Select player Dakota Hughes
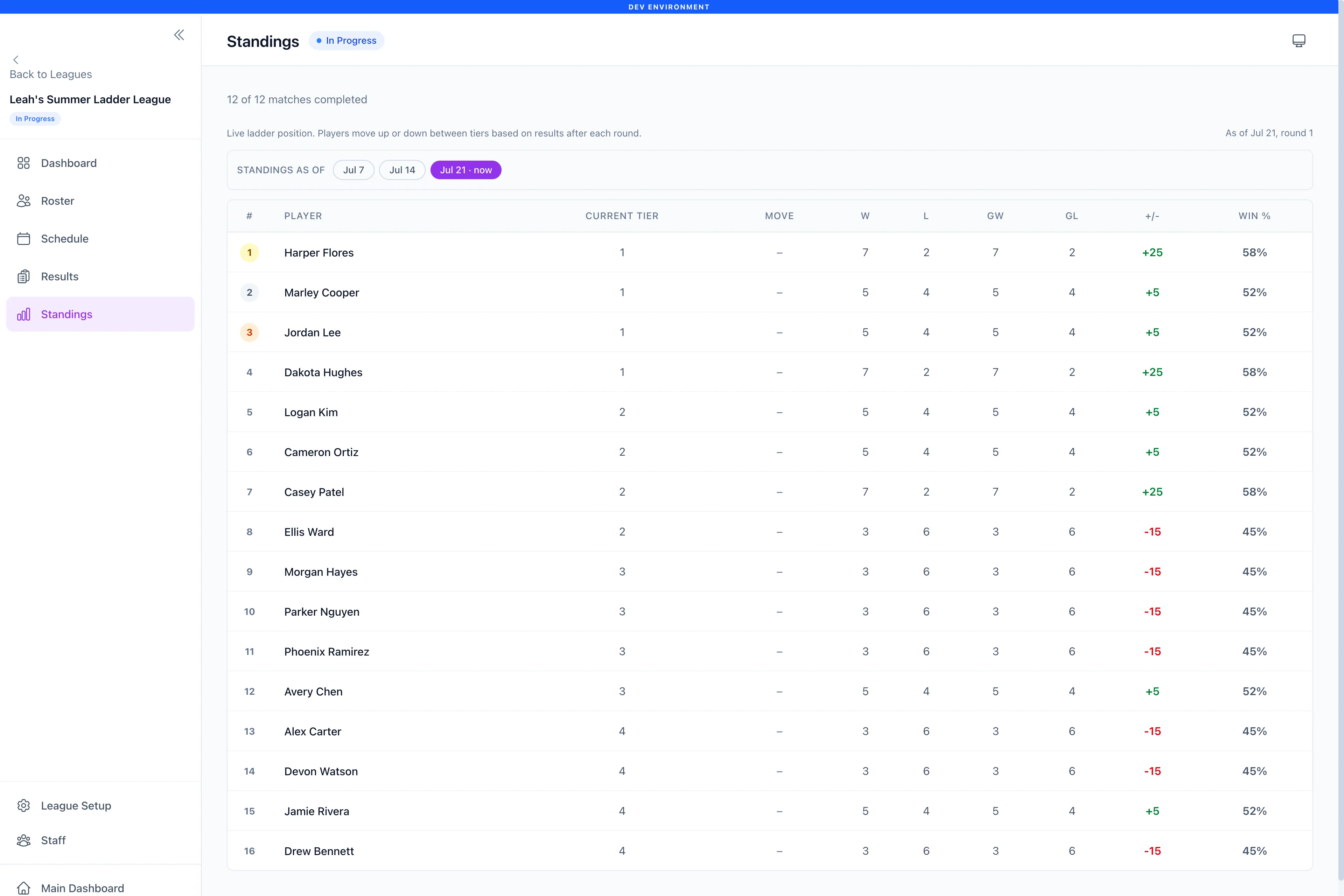Viewport: 1344px width, 896px height. (323, 372)
